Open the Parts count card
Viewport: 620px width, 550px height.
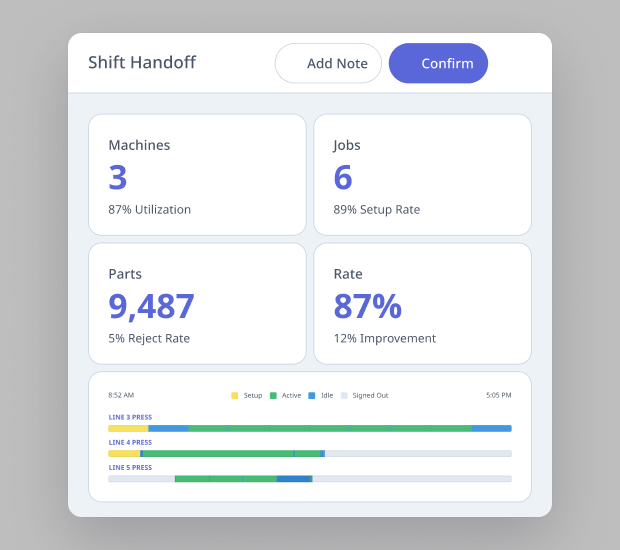[x=197, y=303]
